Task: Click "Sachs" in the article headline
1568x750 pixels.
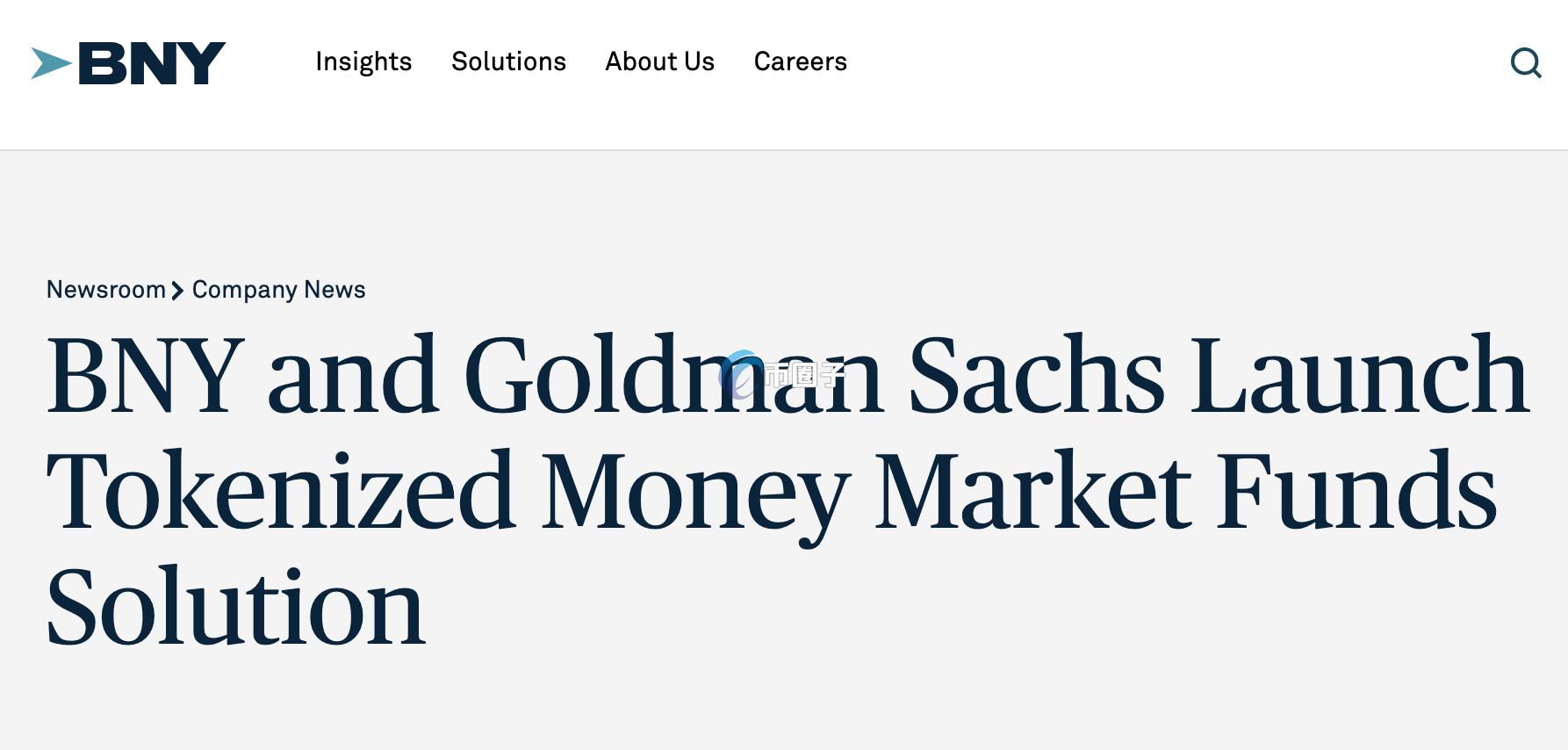Action: (1036, 375)
